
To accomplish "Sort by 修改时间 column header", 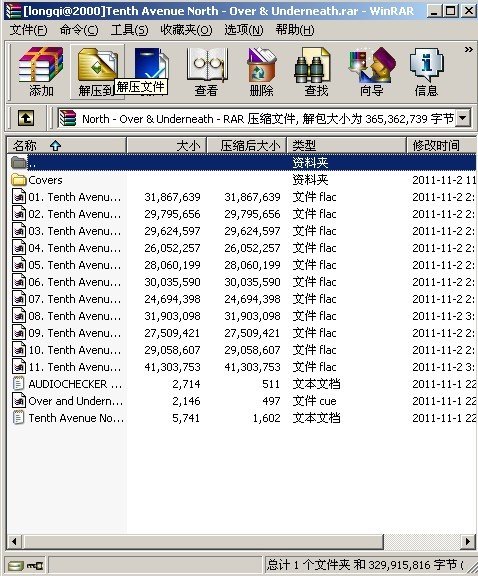I will (x=441, y=145).
